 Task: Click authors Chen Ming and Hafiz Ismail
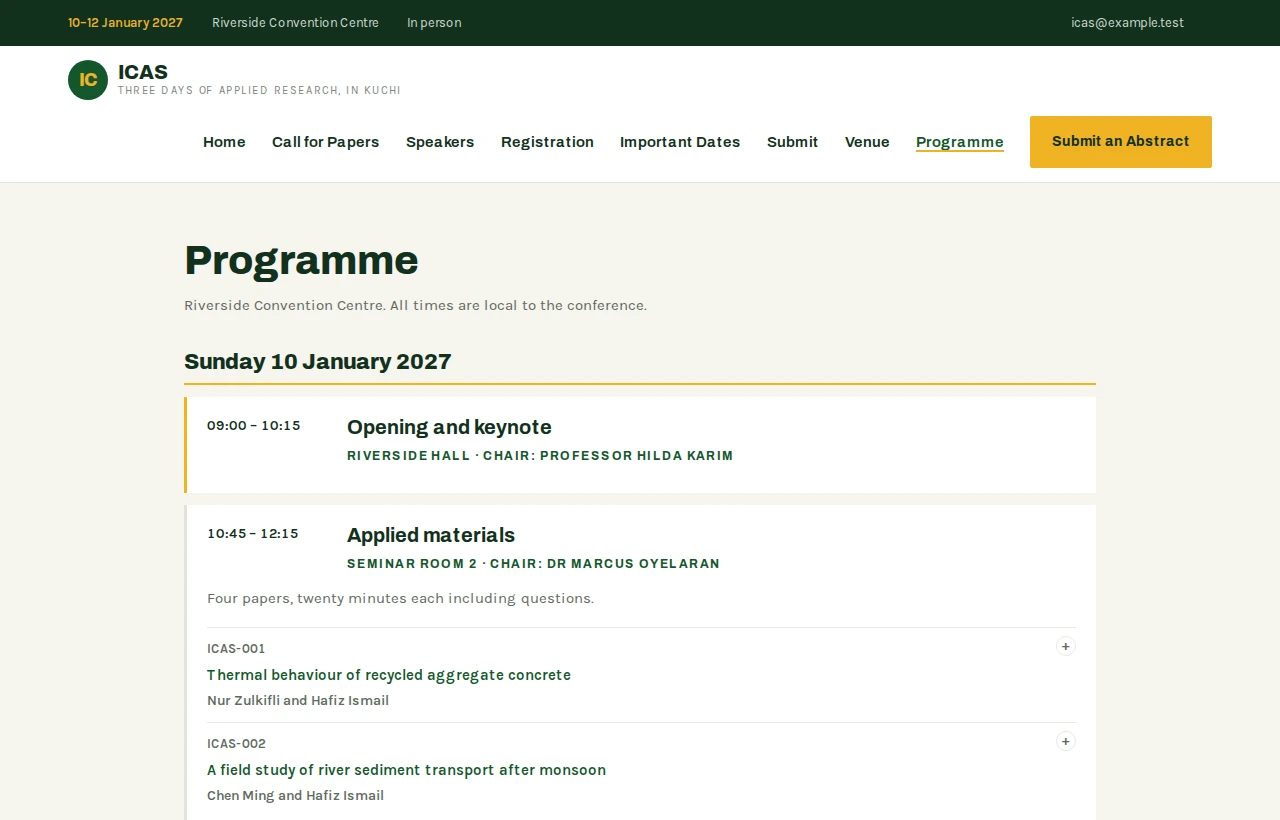pos(295,795)
